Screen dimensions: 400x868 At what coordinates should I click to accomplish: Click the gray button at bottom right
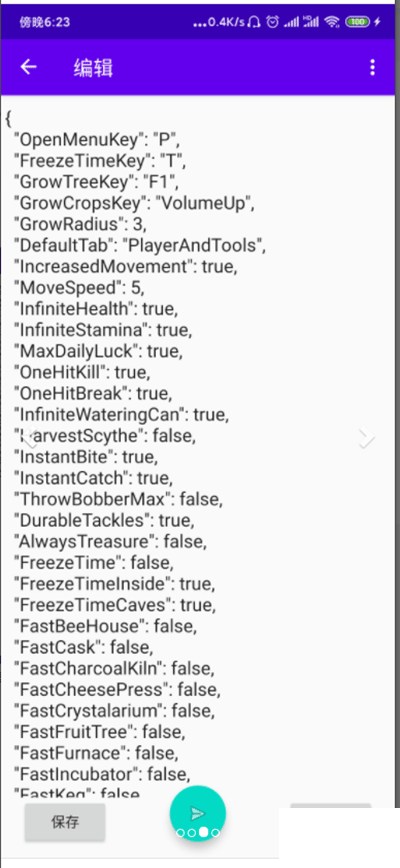330,806
